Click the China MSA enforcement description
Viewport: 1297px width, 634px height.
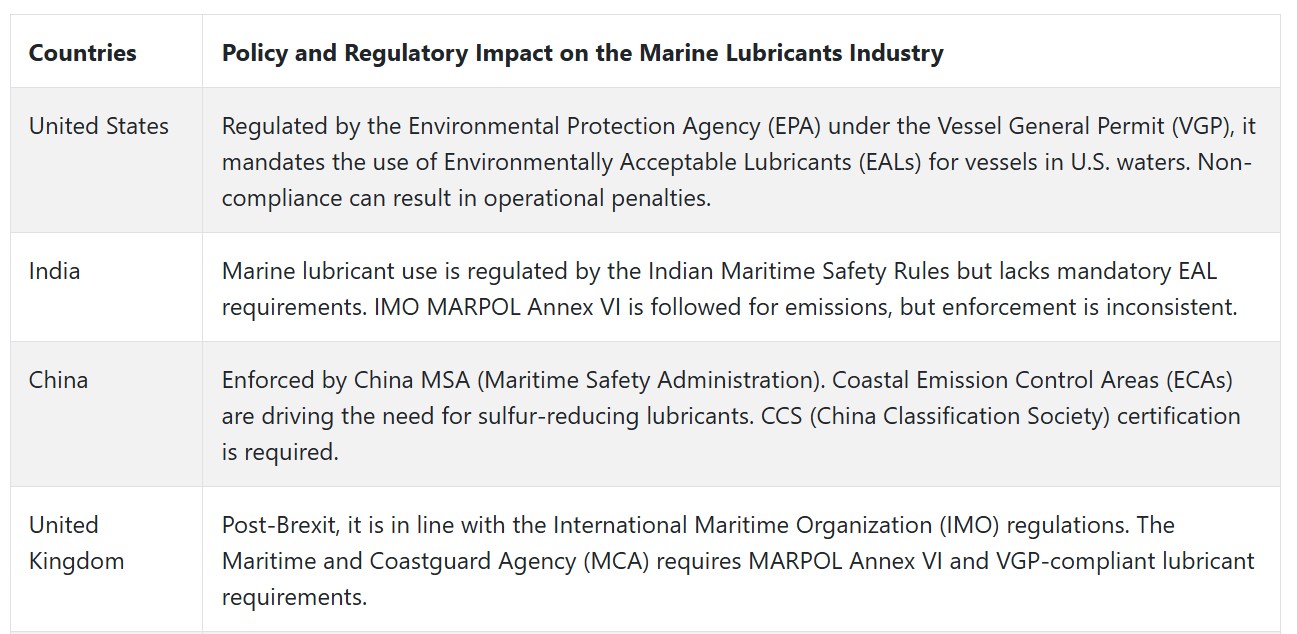click(x=731, y=415)
